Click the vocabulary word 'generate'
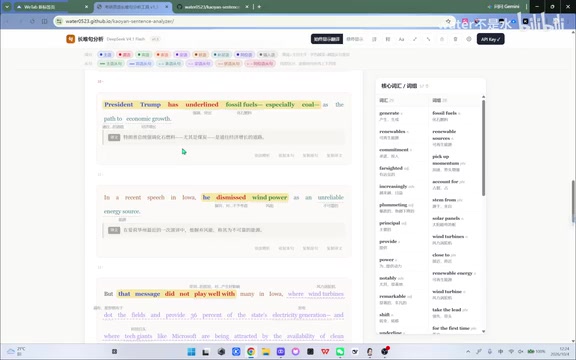This screenshot has width=576, height=360. coord(389,113)
